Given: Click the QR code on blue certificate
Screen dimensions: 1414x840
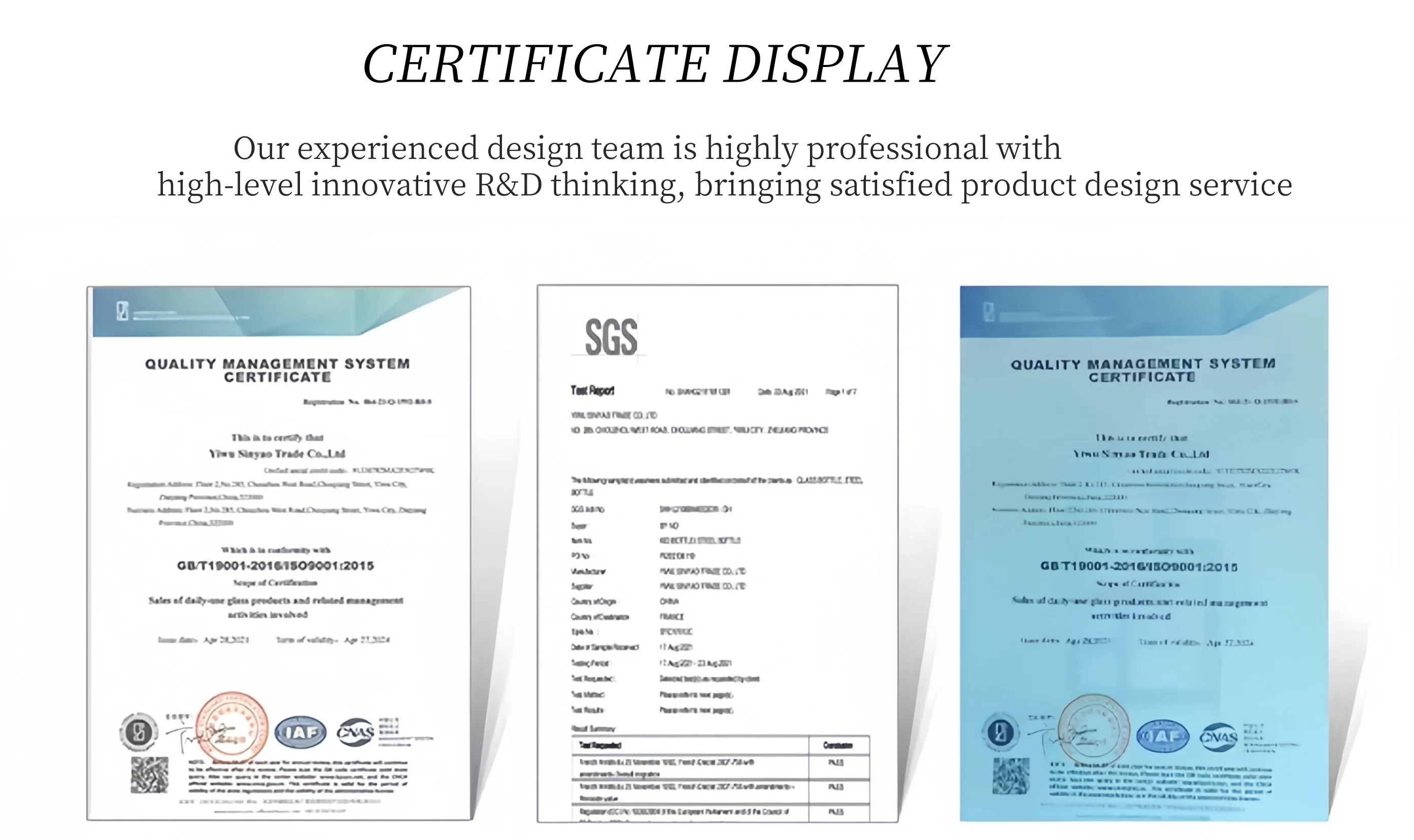Looking at the screenshot, I should click(1011, 777).
